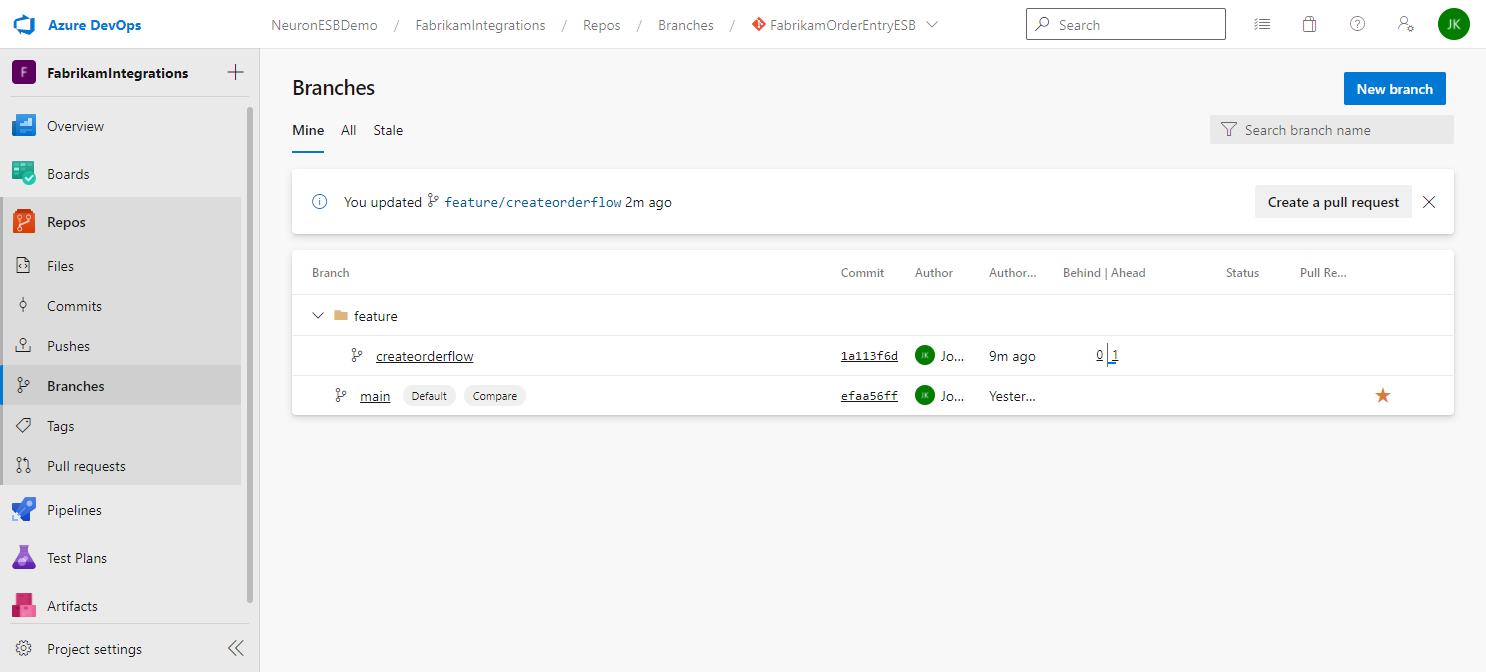Viewport: 1486px width, 672px height.
Task: Click the Azure DevOps logo icon
Action: coord(25,24)
